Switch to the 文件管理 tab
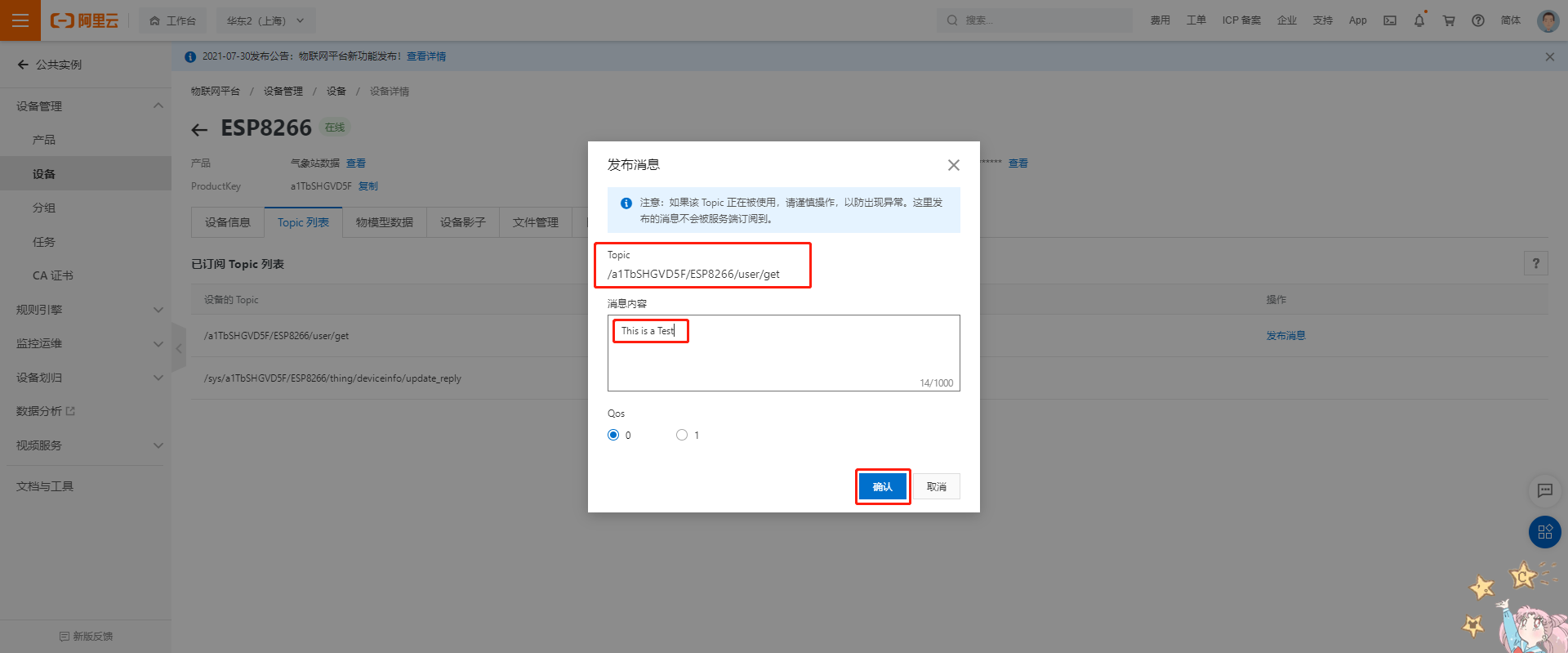1568x653 pixels. [536, 222]
